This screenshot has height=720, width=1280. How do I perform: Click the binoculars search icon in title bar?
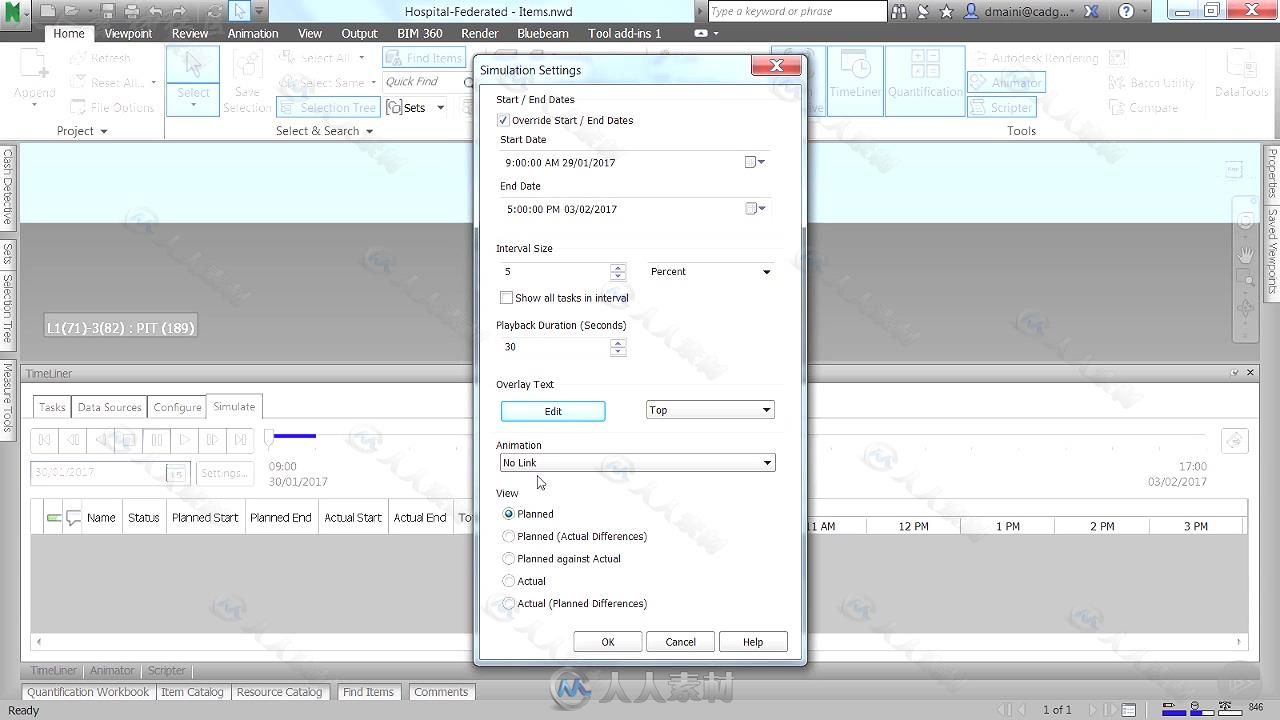click(899, 12)
